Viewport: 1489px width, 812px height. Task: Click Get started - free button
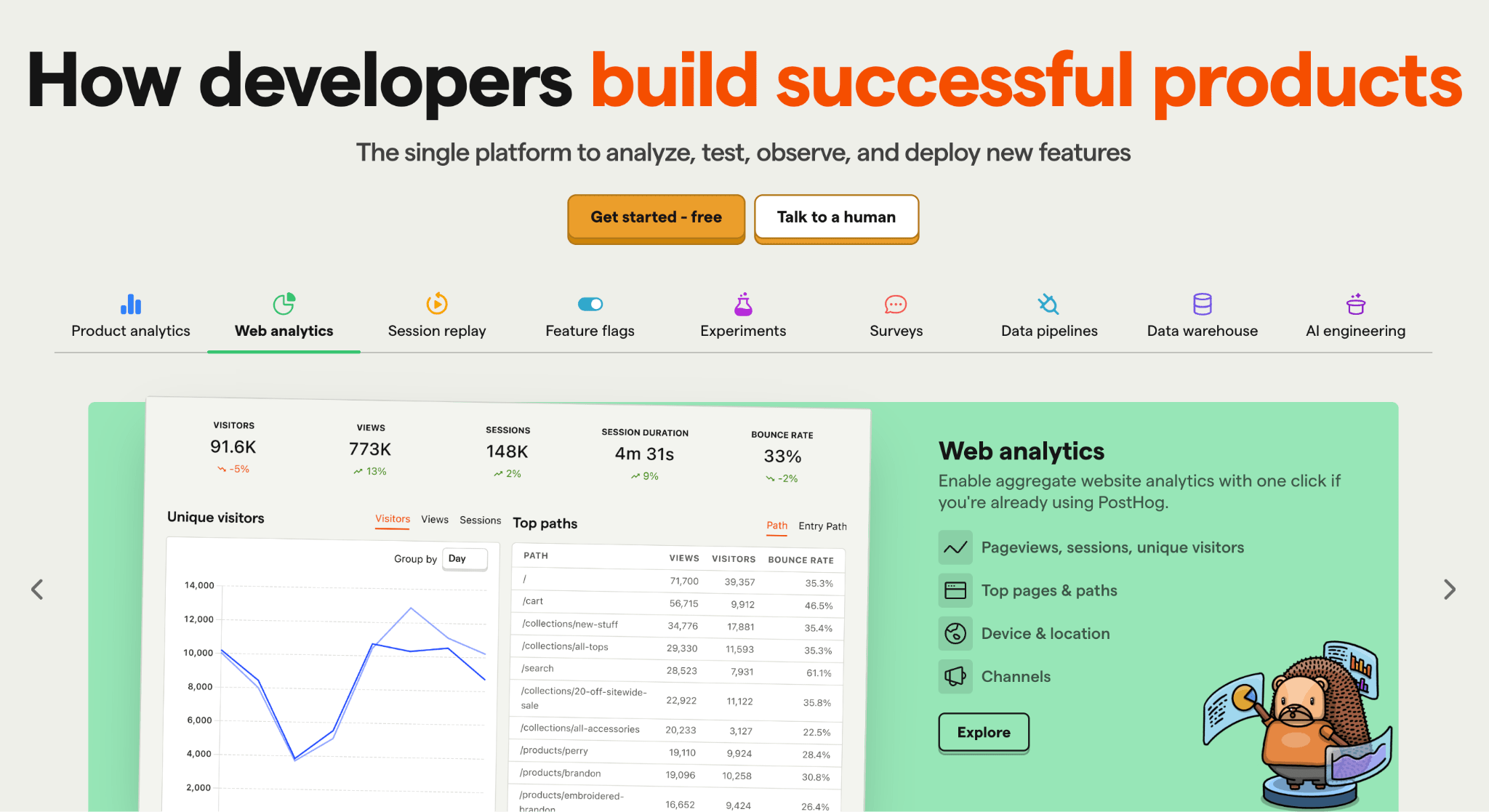pos(656,216)
